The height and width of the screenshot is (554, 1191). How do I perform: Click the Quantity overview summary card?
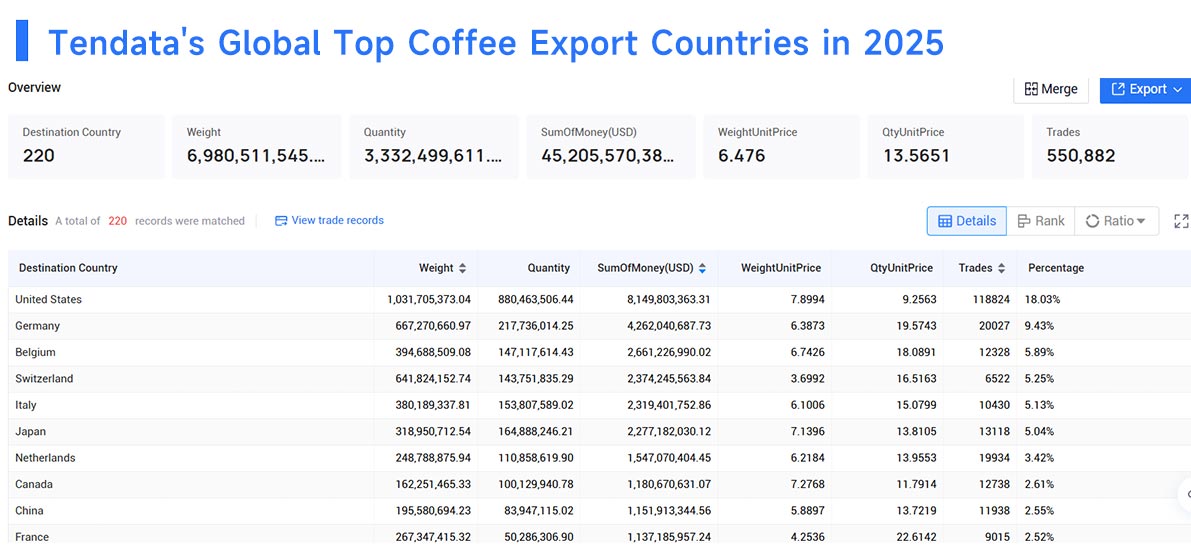coord(434,147)
